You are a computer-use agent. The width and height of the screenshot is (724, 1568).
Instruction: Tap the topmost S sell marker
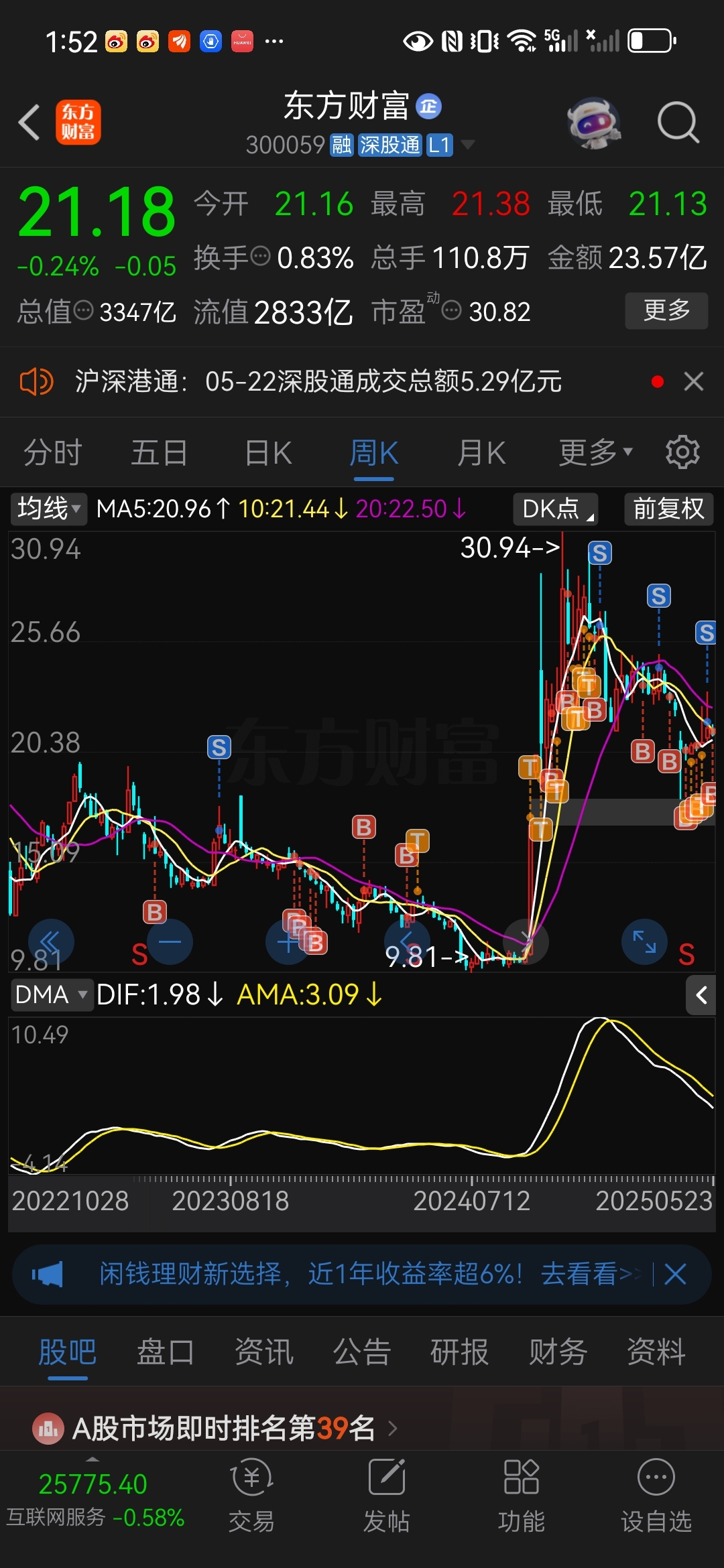click(600, 553)
